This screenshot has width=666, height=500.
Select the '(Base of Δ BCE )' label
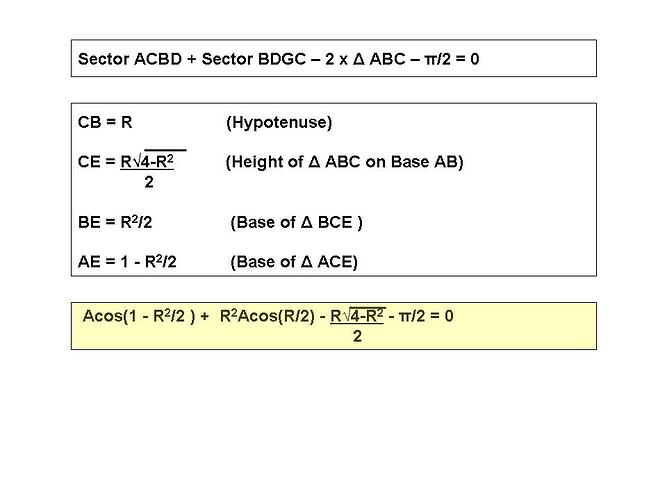point(296,223)
